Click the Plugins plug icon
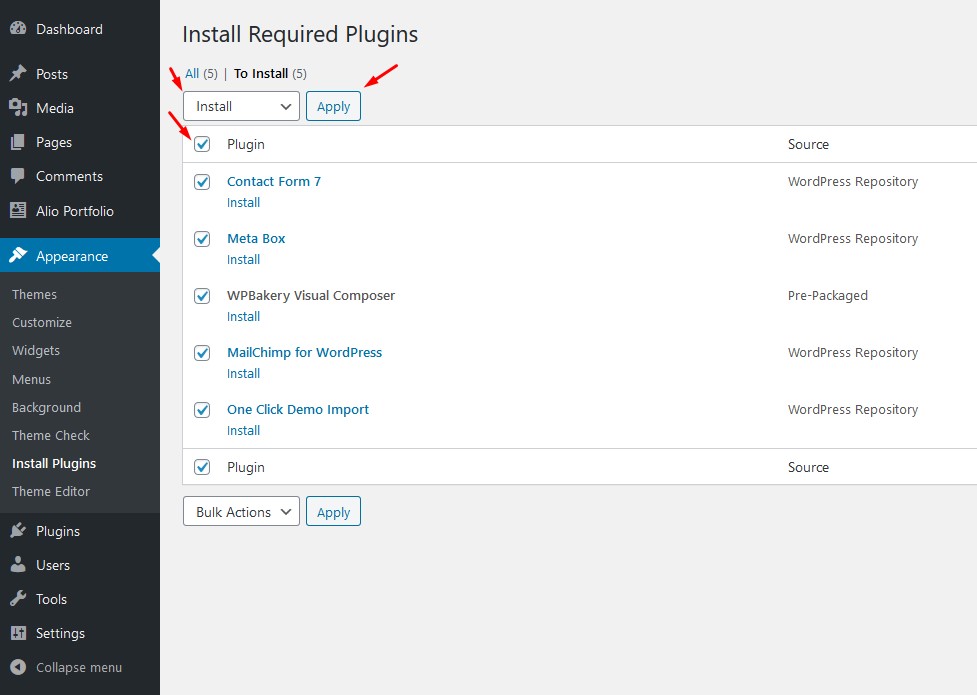977x695 pixels. 18,531
